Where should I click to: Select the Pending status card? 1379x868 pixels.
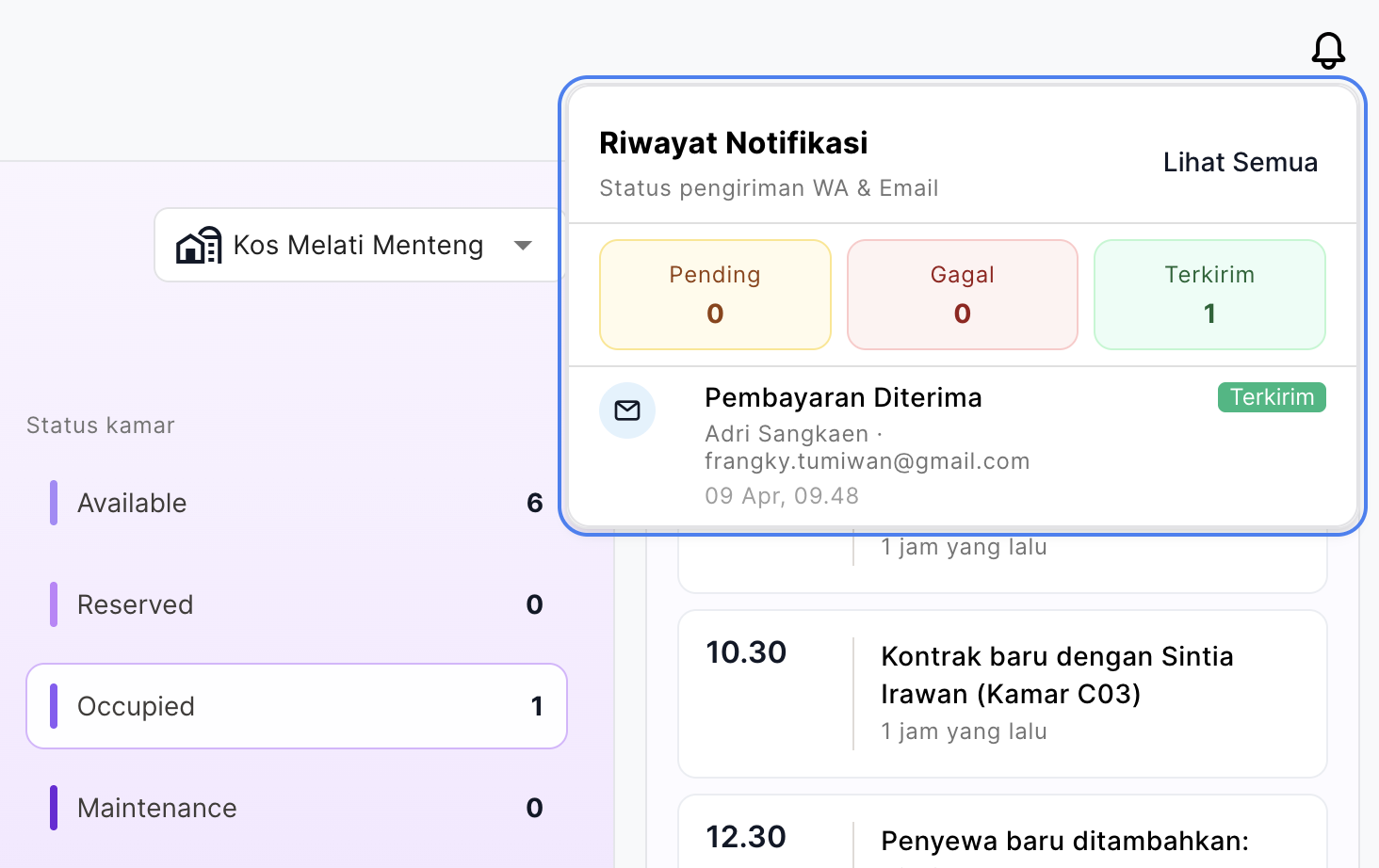pos(715,295)
